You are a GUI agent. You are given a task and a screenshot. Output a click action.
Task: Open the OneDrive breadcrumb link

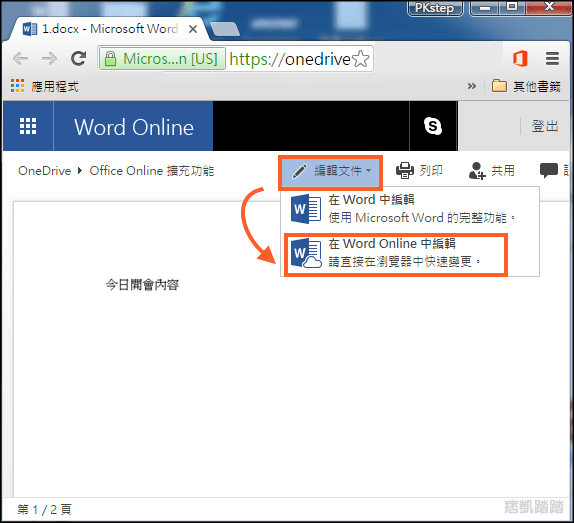coord(45,171)
